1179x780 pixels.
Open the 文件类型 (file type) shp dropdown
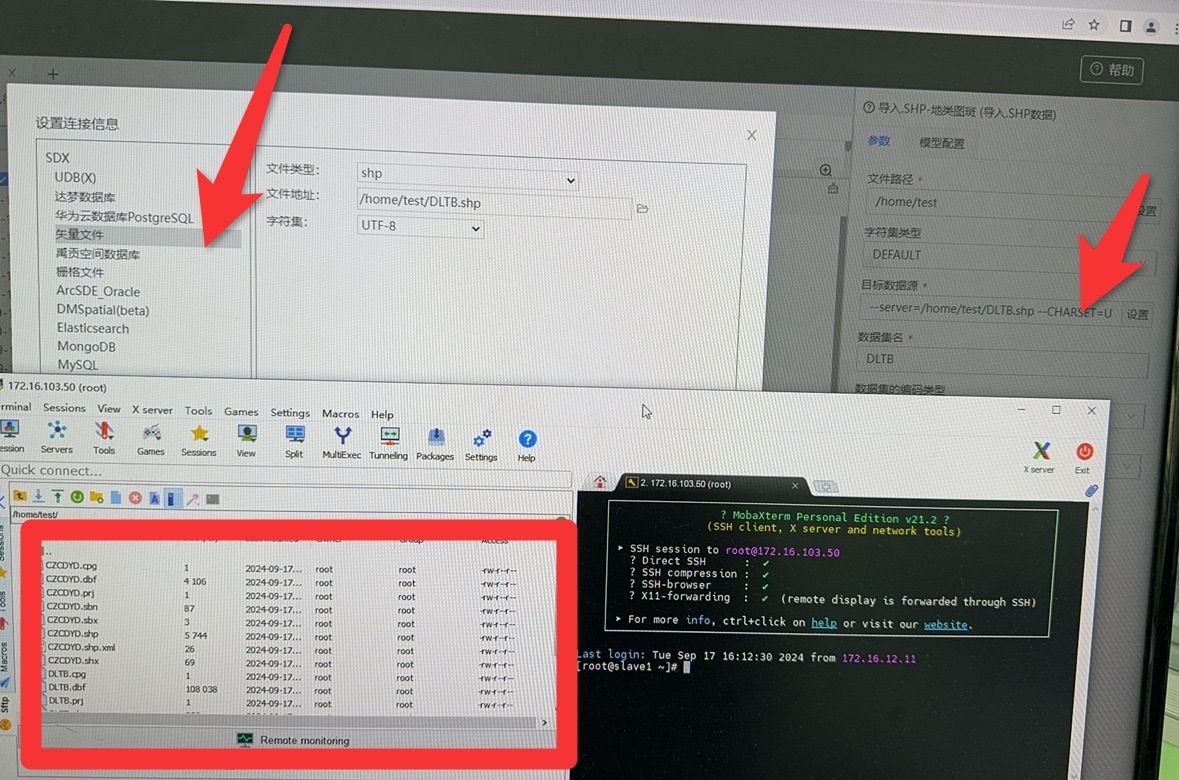click(468, 175)
